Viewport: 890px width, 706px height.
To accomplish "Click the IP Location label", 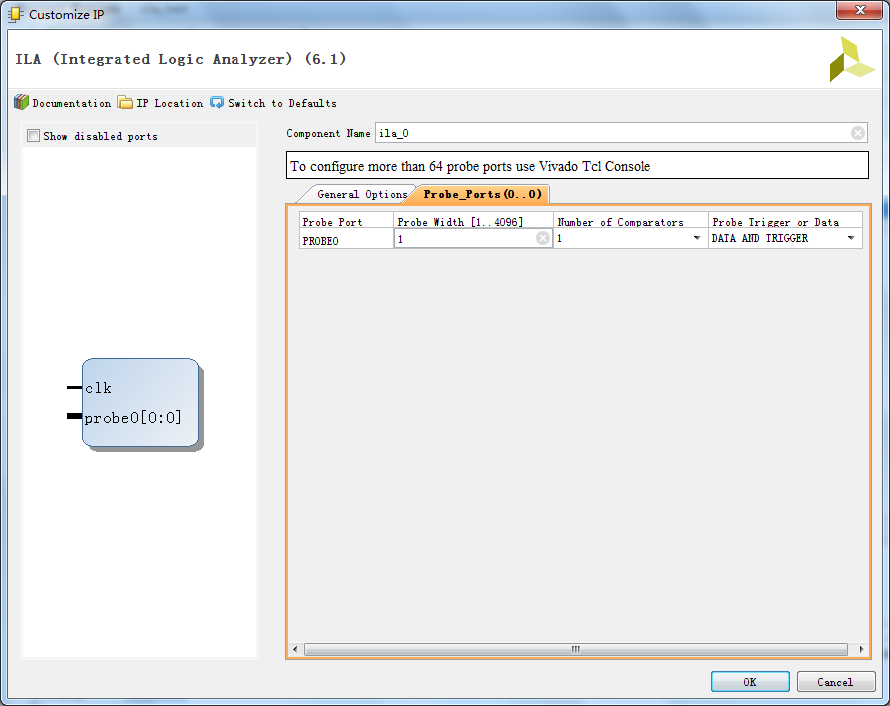I will [170, 103].
